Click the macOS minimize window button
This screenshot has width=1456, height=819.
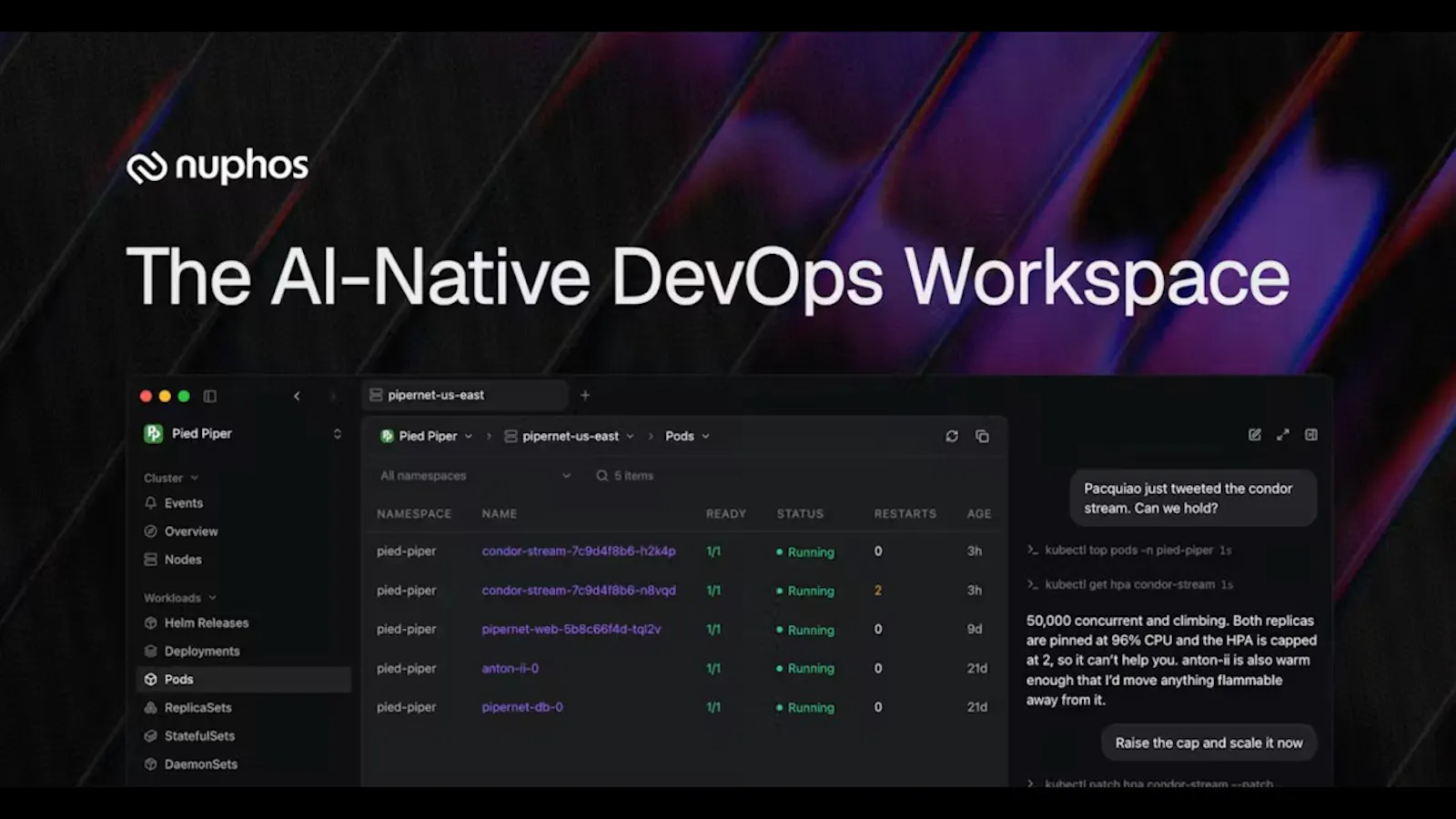[x=165, y=396]
